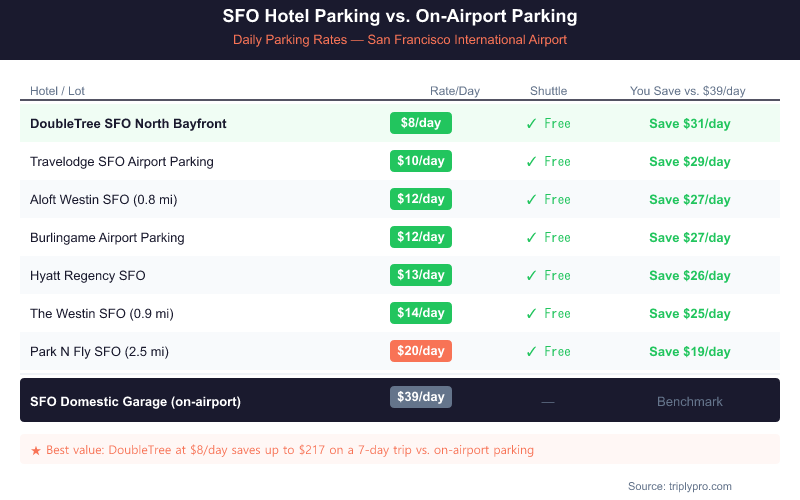
Task: Click the star icon in the best value note
Action: point(36,450)
